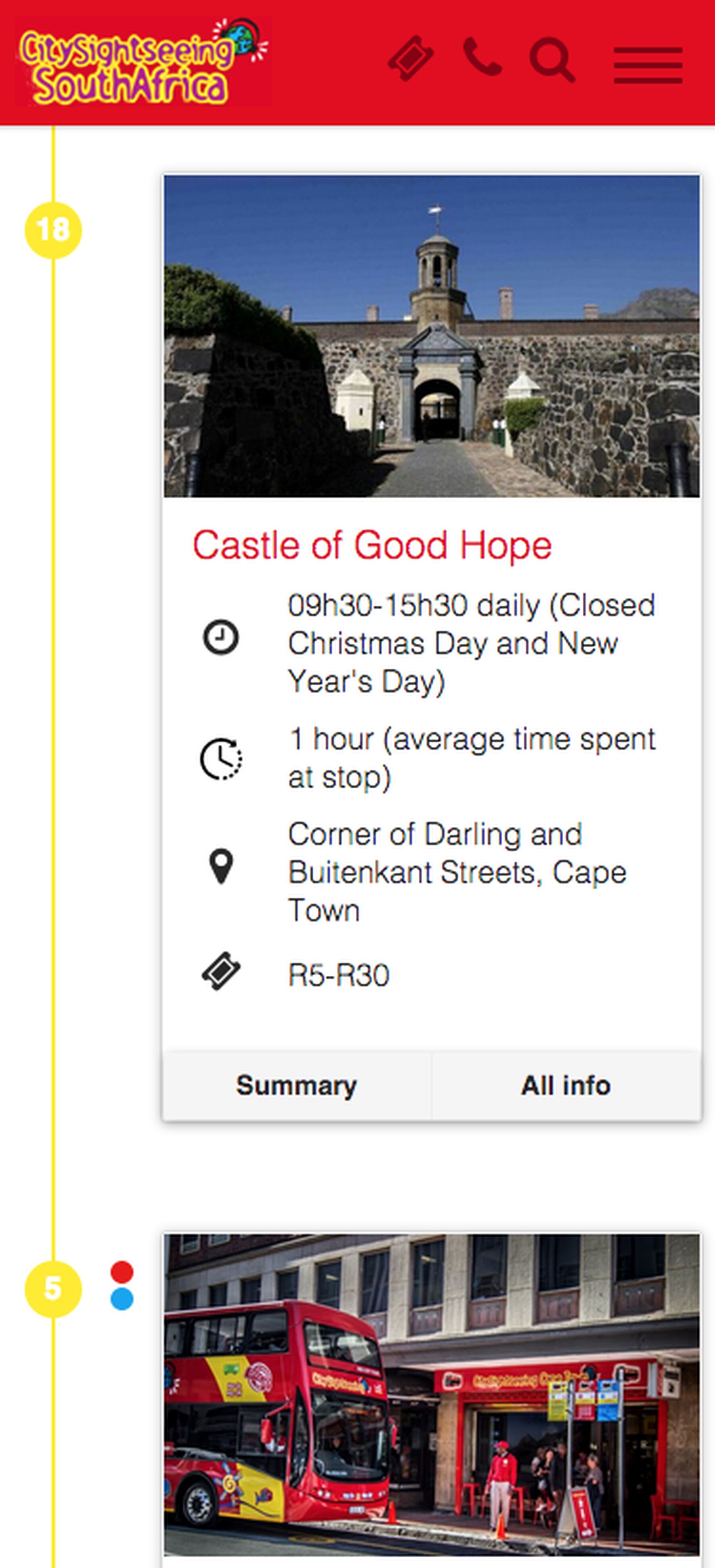Screen dimensions: 715x1568
Task: Open the hamburger menu
Action: pos(647,64)
